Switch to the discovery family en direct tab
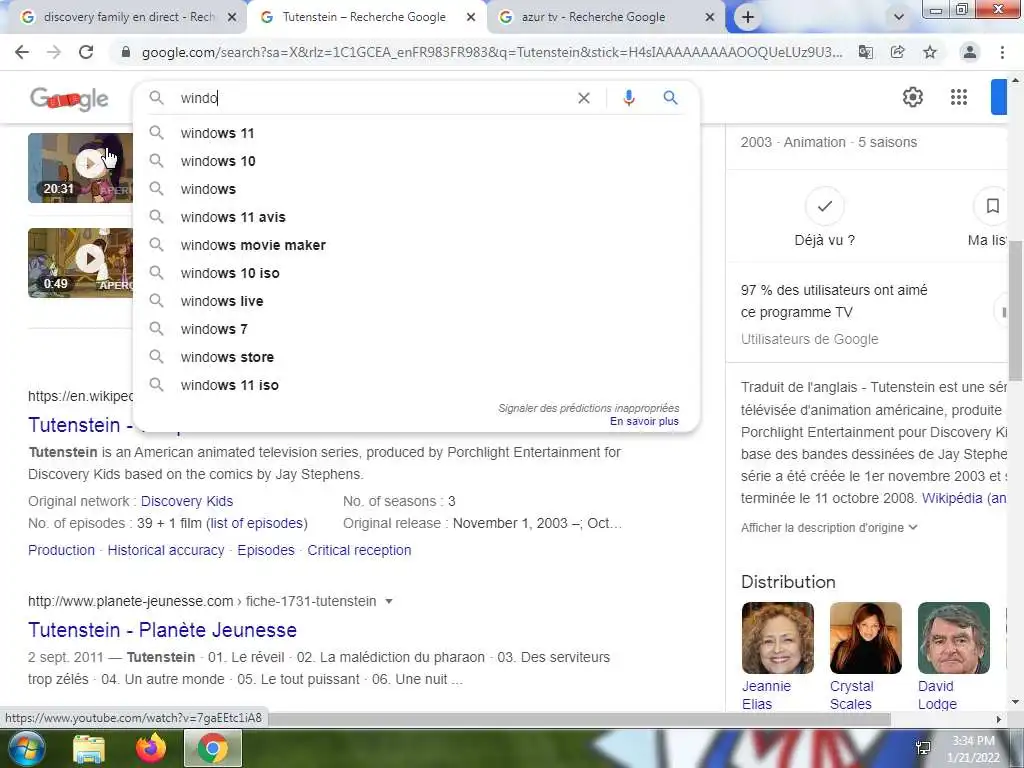This screenshot has height=768, width=1024. click(x=128, y=17)
